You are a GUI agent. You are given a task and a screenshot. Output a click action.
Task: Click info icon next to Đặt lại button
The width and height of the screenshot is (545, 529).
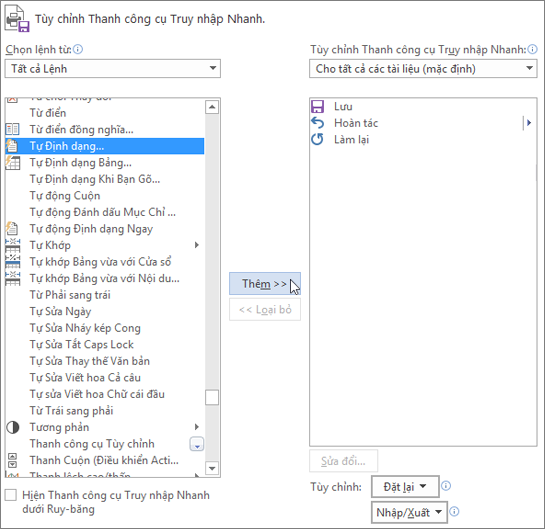pos(446,486)
